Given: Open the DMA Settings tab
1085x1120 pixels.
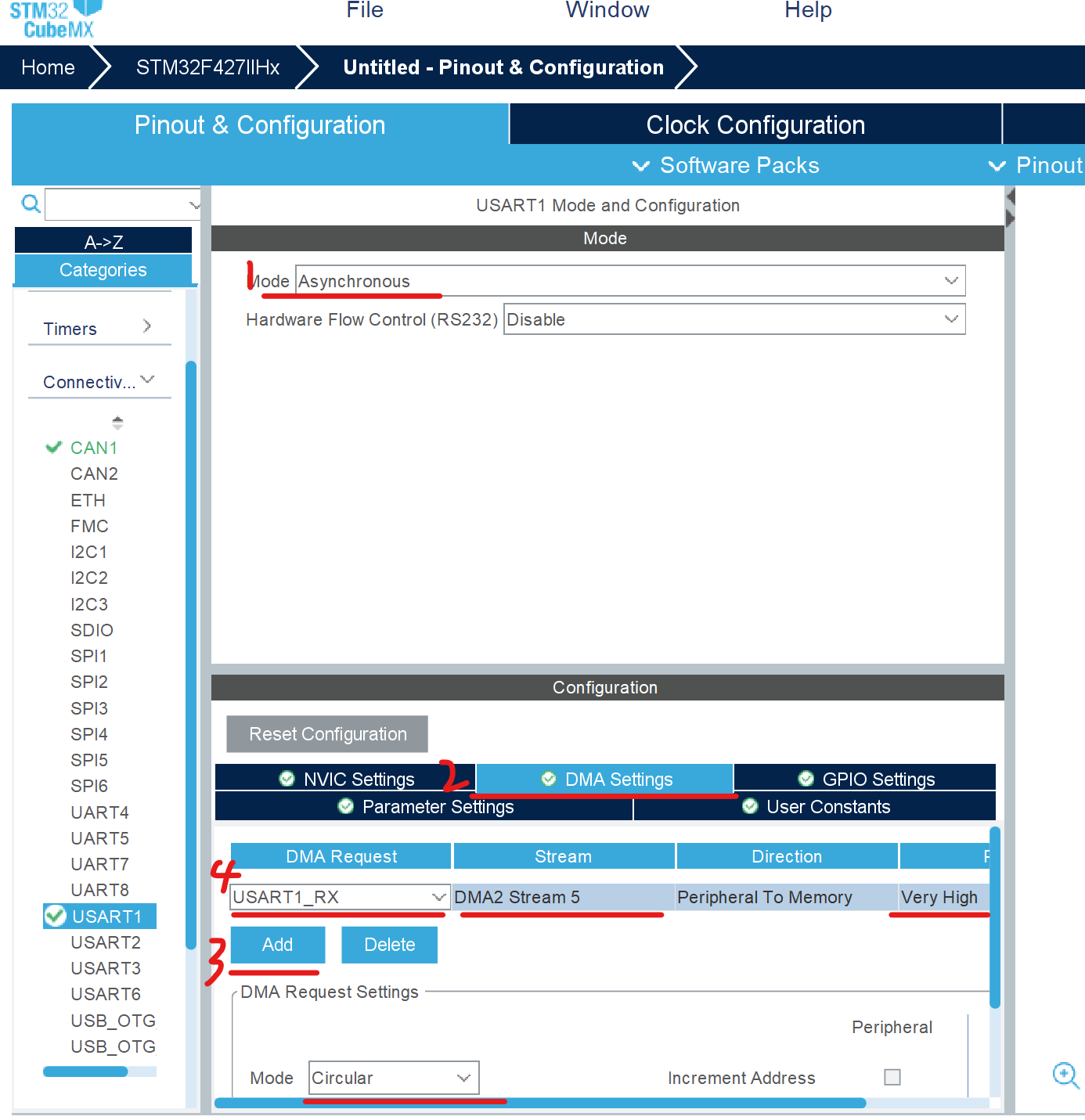Looking at the screenshot, I should [x=605, y=779].
